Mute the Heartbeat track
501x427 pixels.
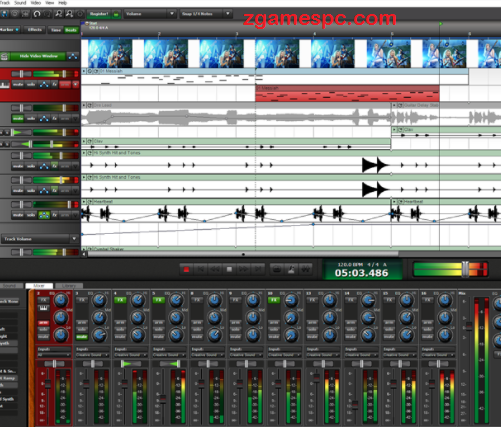[x=18, y=215]
